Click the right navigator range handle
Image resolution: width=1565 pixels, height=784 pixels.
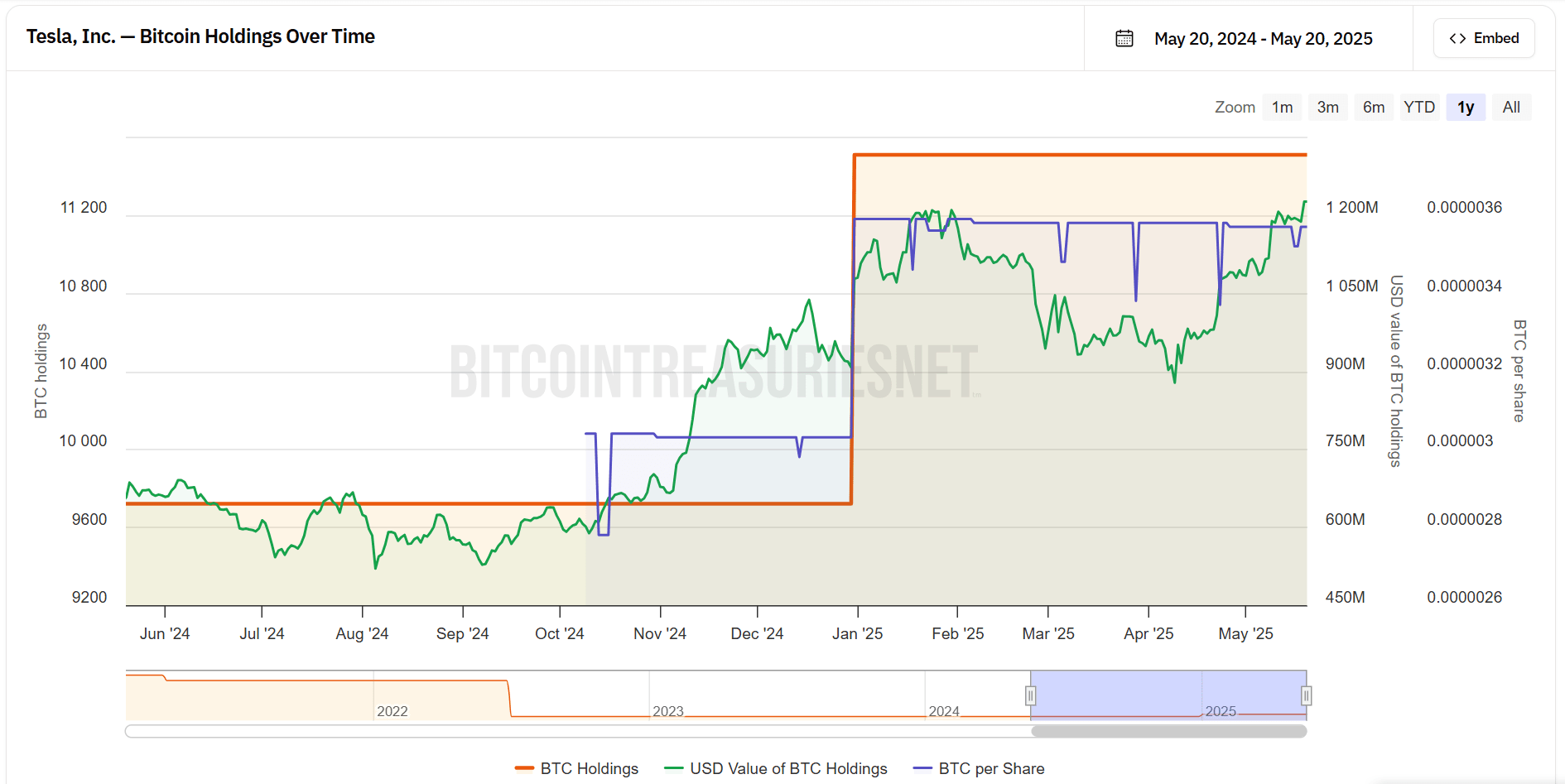coord(1306,695)
